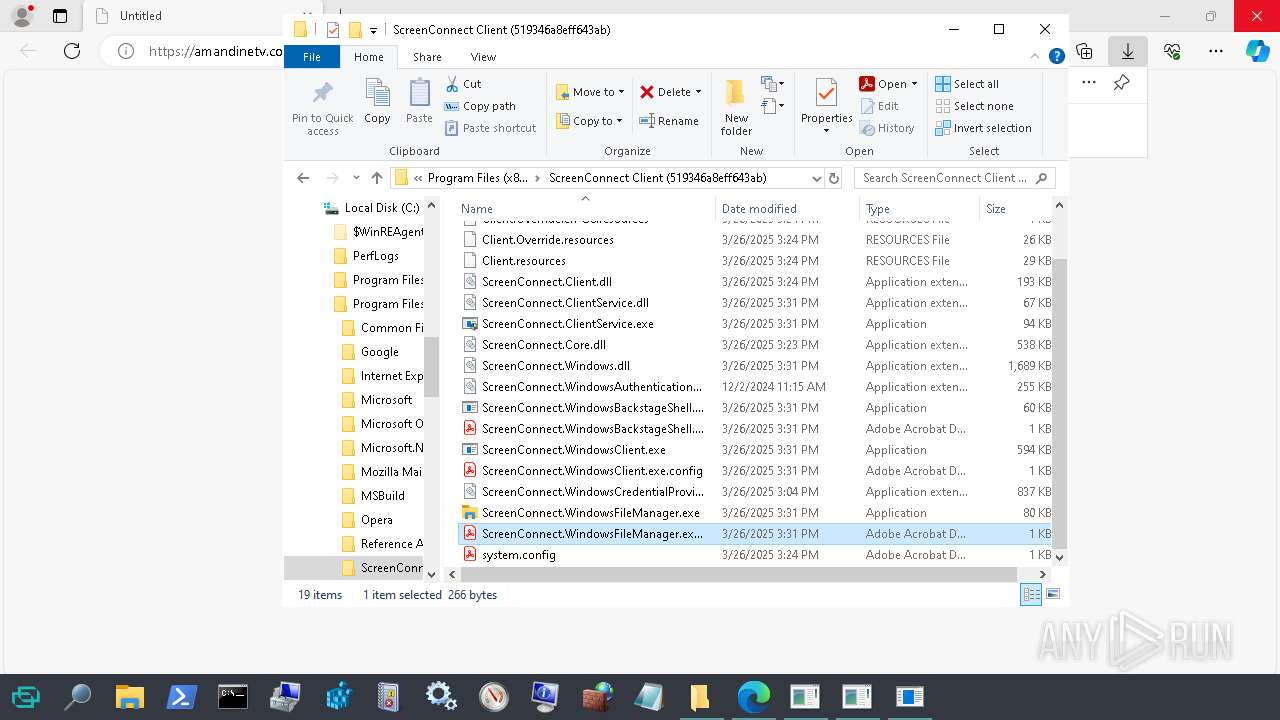Click the Copy ribbon button
The height and width of the screenshot is (720, 1280).
pos(377,102)
